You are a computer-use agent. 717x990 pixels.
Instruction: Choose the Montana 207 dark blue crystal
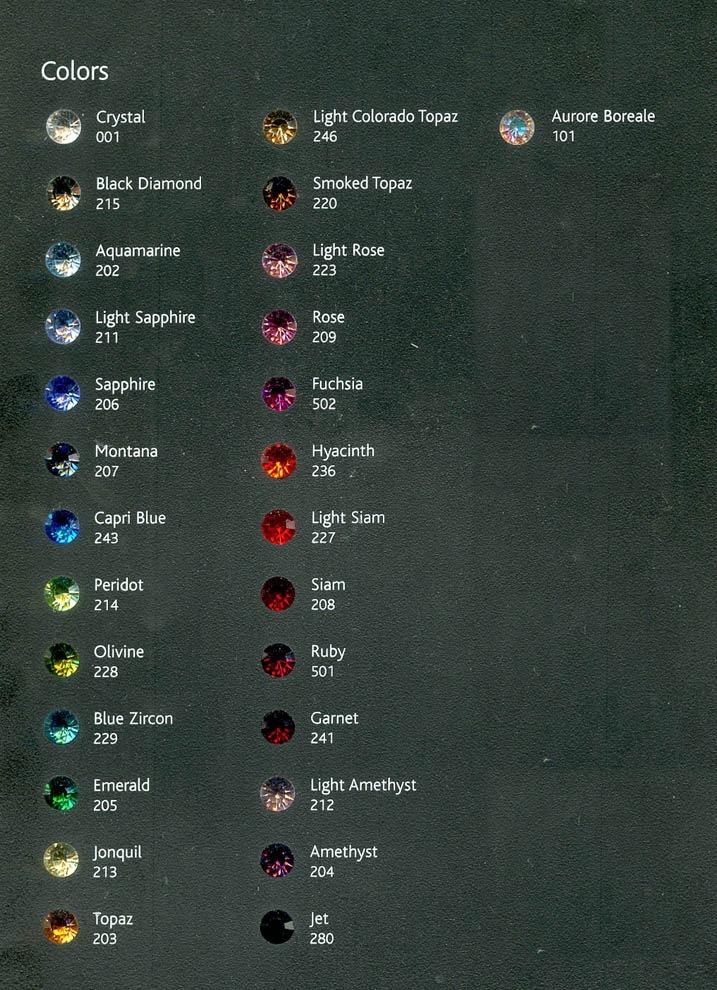[x=62, y=460]
